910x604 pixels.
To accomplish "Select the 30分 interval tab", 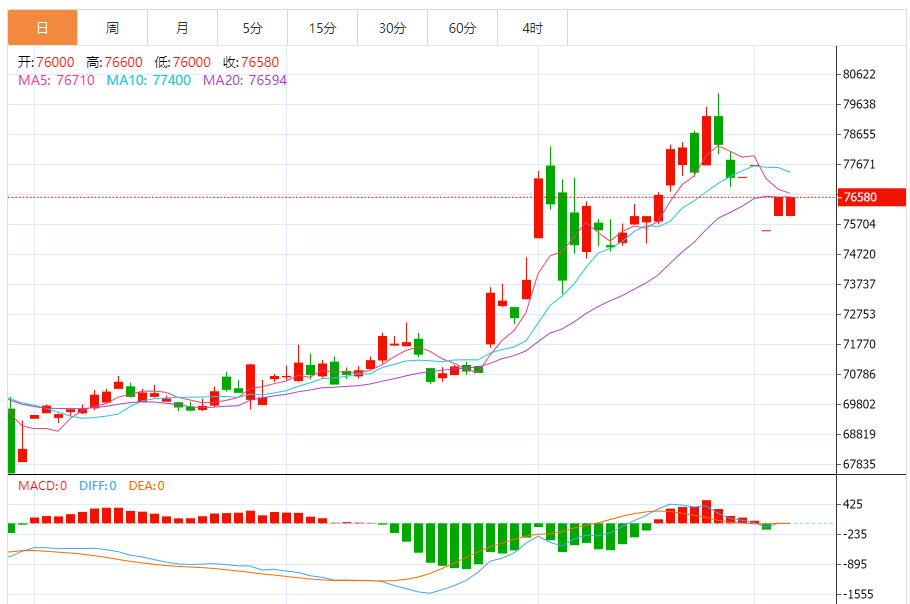I will click(x=392, y=28).
